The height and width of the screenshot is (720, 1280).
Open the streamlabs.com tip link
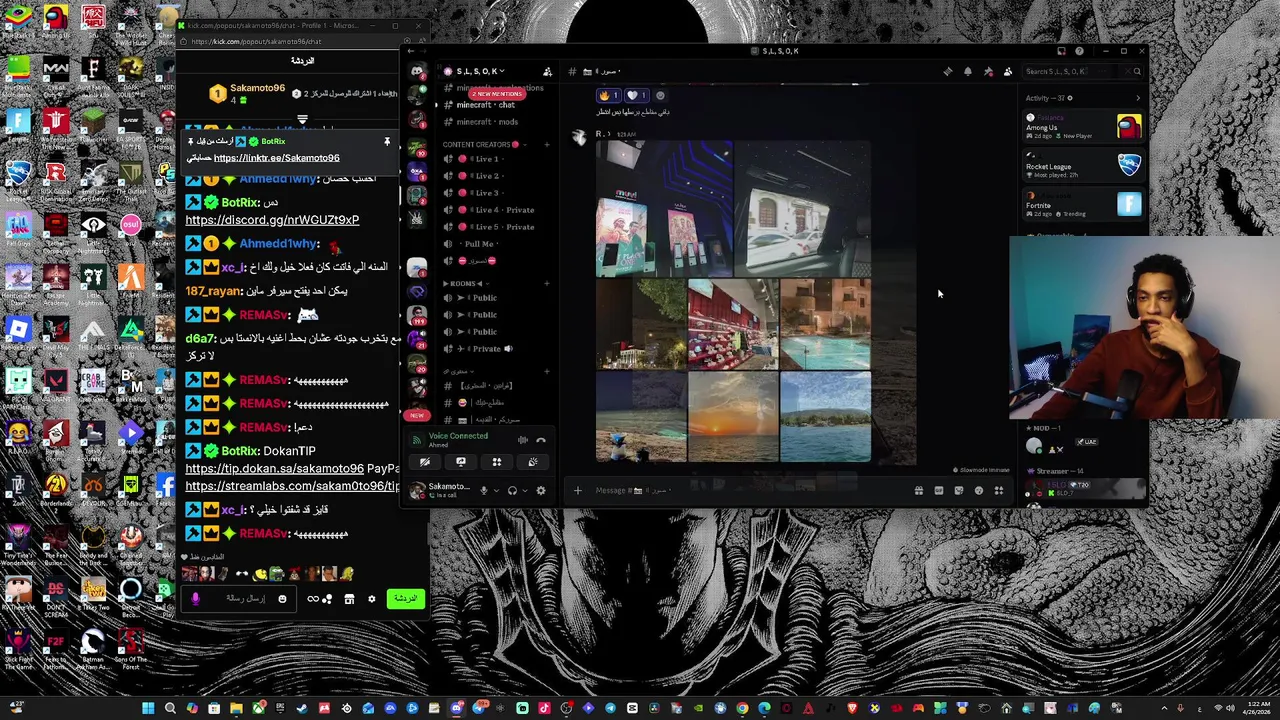click(x=292, y=486)
